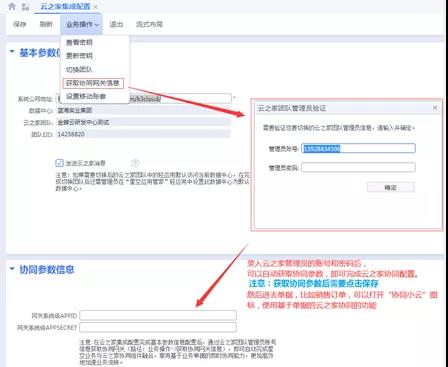Close the 云之家团队管理员验证 dialog
Viewport: 448px width, 367px height.
coord(435,108)
